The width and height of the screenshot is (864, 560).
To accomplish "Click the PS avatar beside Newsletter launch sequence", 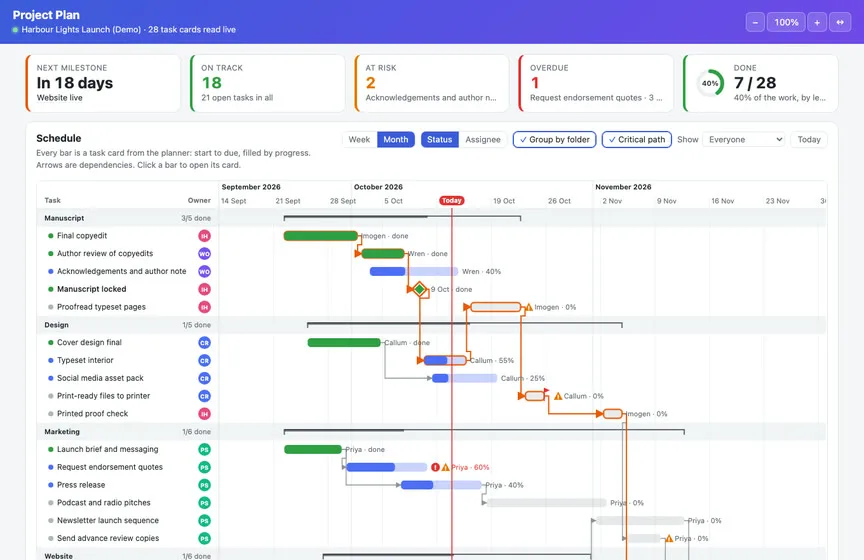I will (204, 520).
